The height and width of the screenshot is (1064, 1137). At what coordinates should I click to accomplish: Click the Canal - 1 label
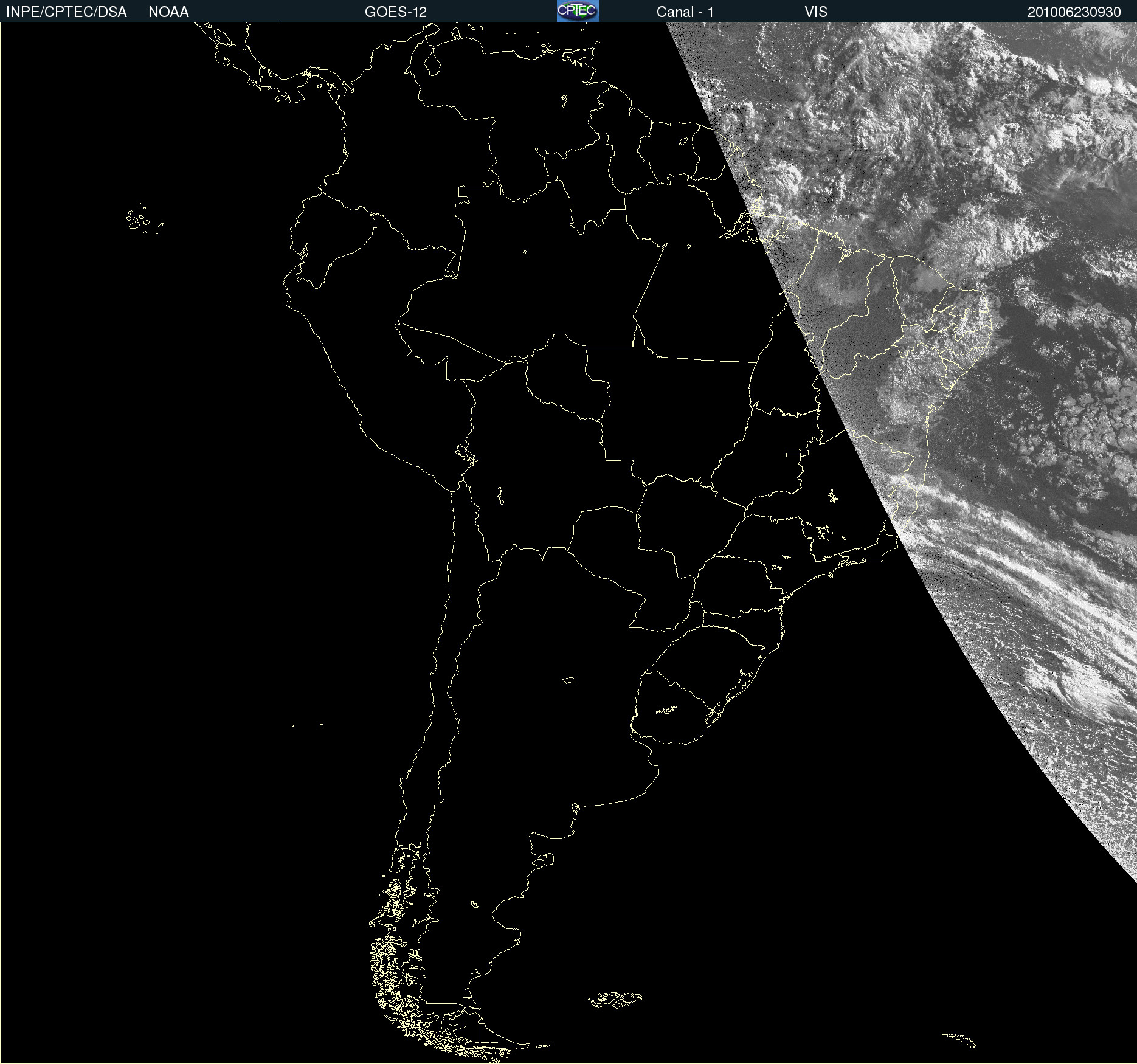coord(685,12)
